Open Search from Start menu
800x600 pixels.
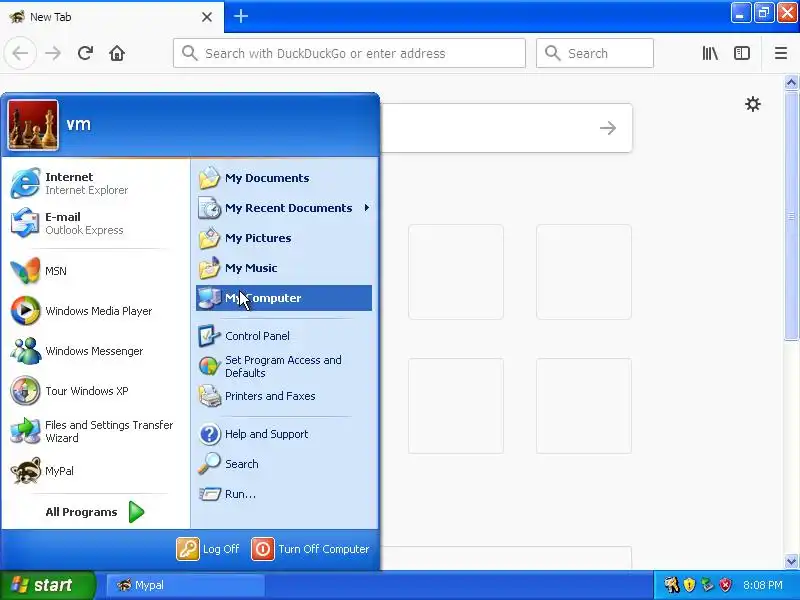point(284,464)
